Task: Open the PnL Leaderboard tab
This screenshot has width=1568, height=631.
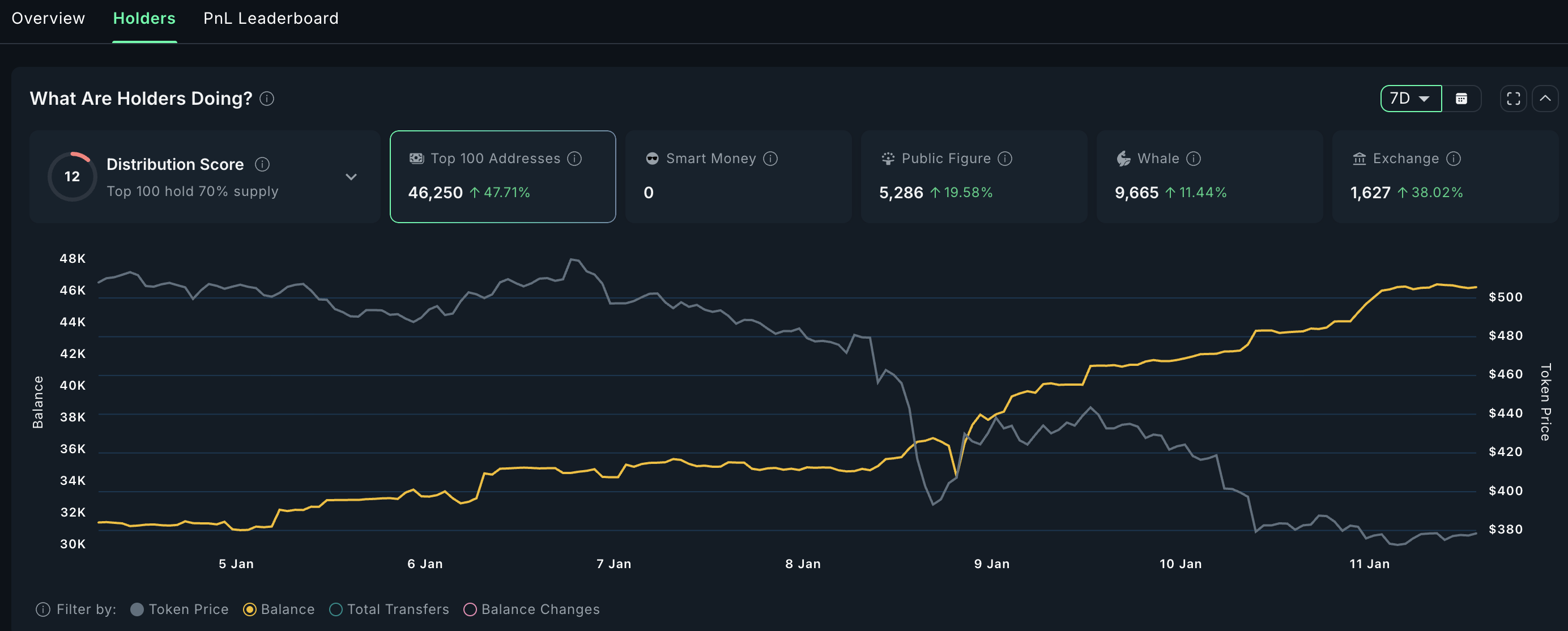Action: (270, 18)
